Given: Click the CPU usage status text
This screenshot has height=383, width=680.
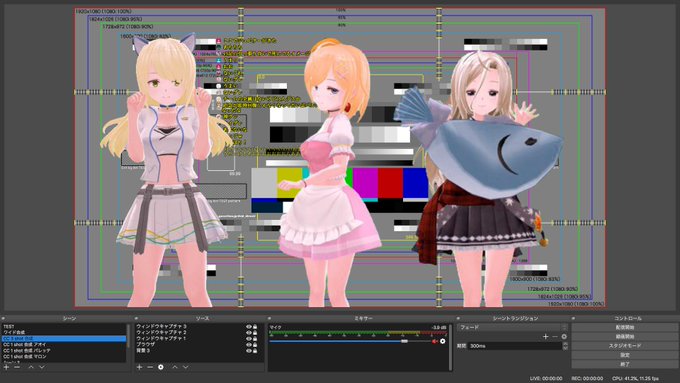Looking at the screenshot, I should click(635, 379).
